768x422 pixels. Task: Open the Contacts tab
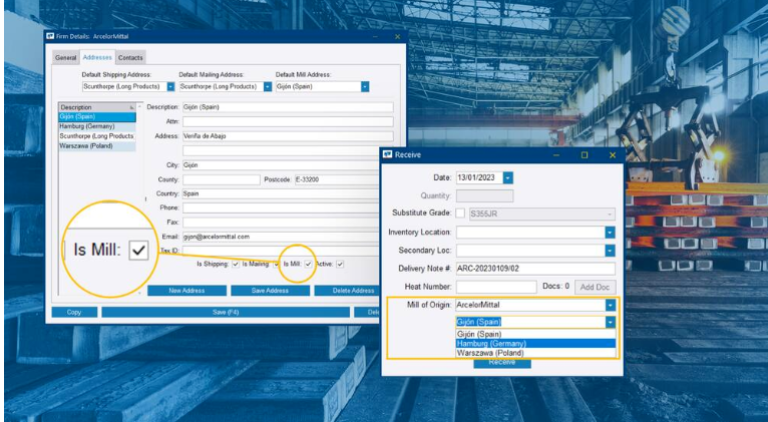click(130, 58)
